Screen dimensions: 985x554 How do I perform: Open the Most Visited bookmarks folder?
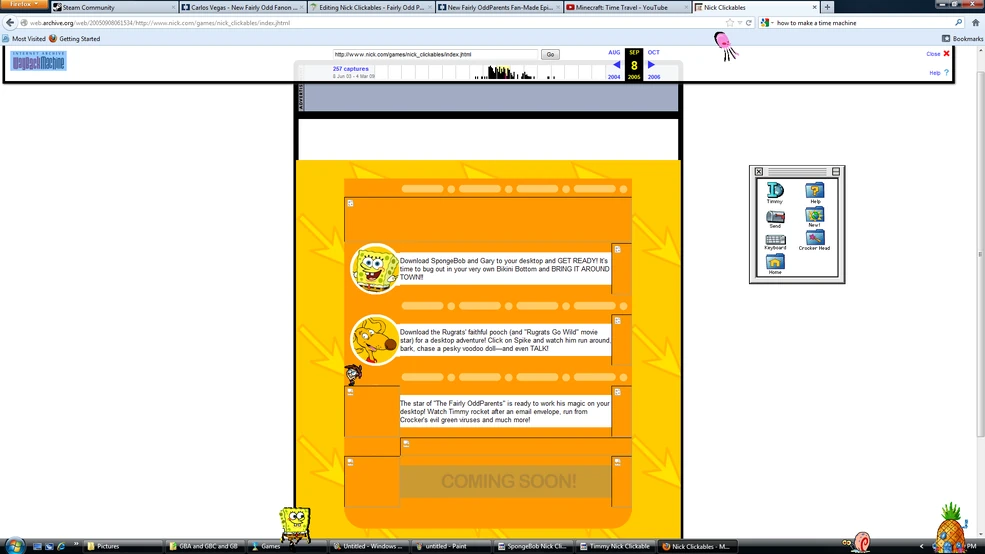click(x=24, y=39)
